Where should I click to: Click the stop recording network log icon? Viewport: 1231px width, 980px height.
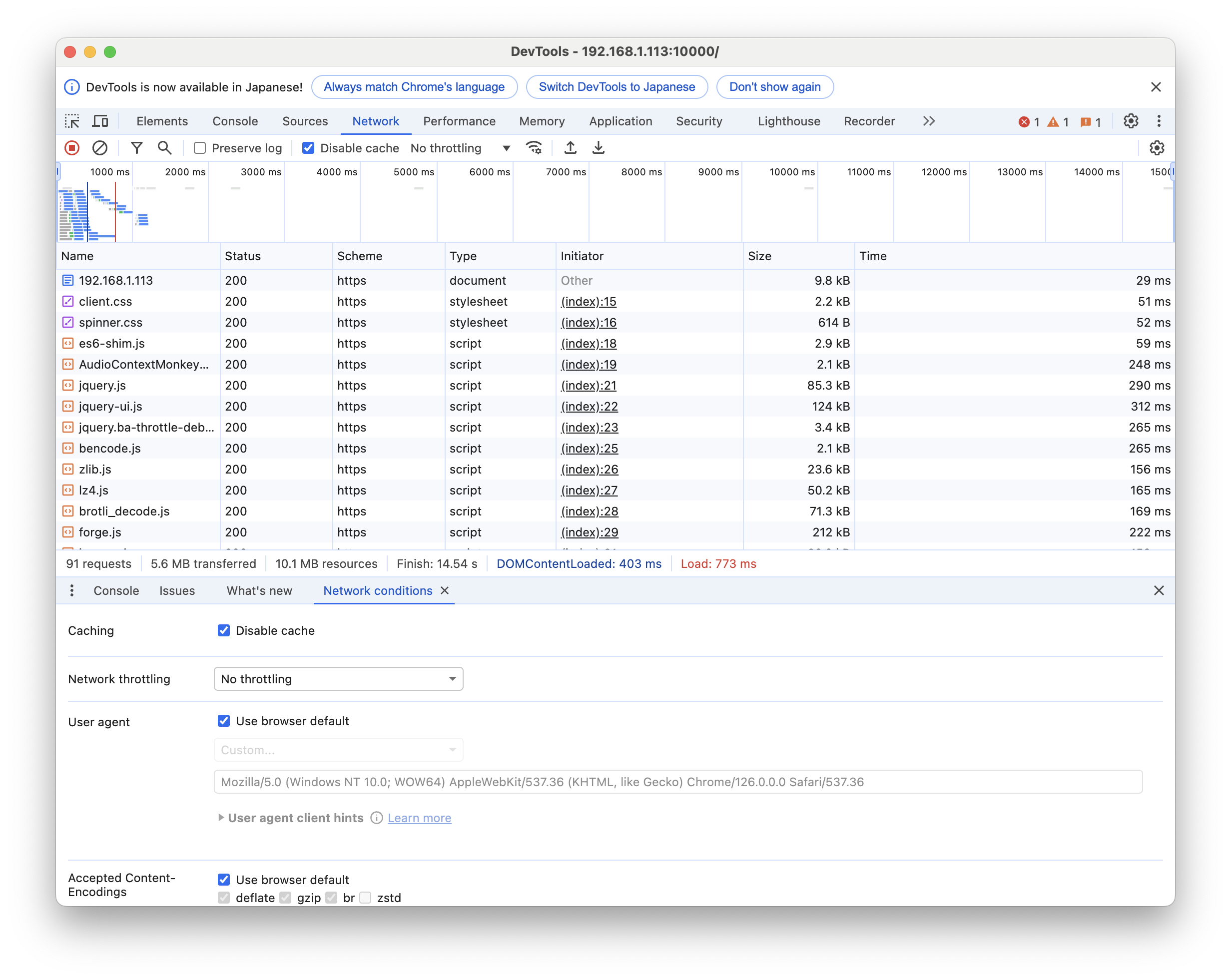pos(72,148)
